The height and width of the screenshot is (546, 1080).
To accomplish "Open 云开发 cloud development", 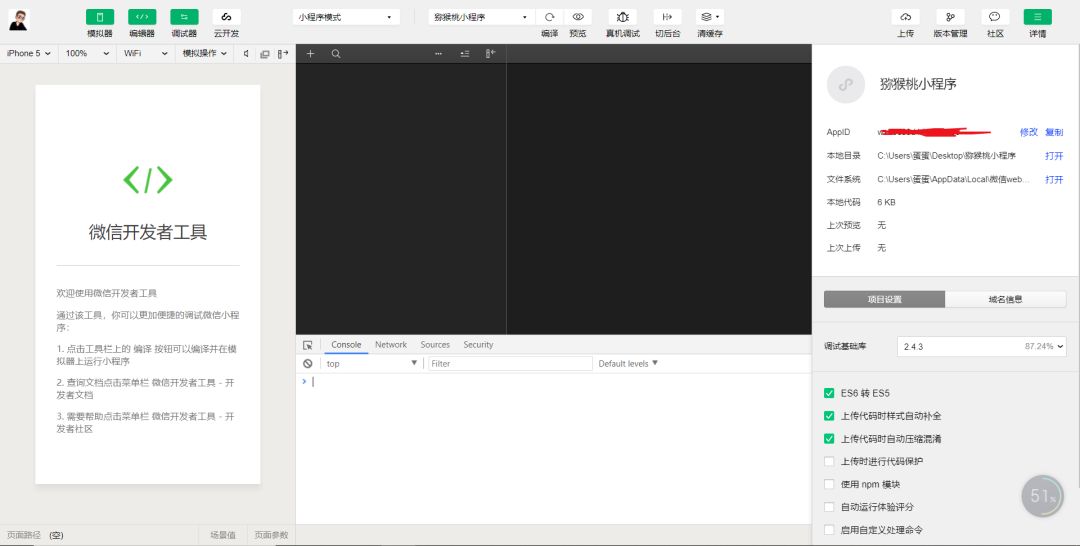I will (226, 17).
